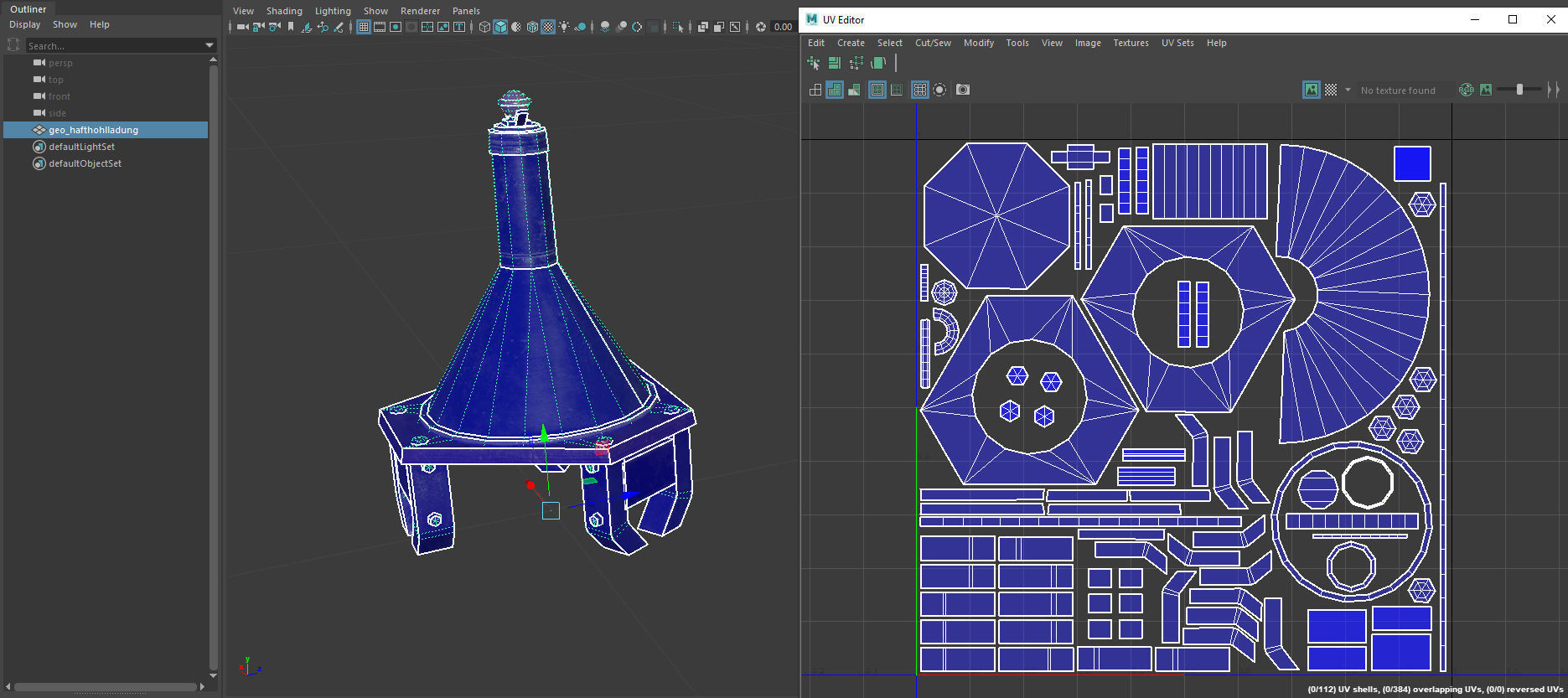Toggle the viewport Grid display
1568x698 pixels.
tap(364, 27)
